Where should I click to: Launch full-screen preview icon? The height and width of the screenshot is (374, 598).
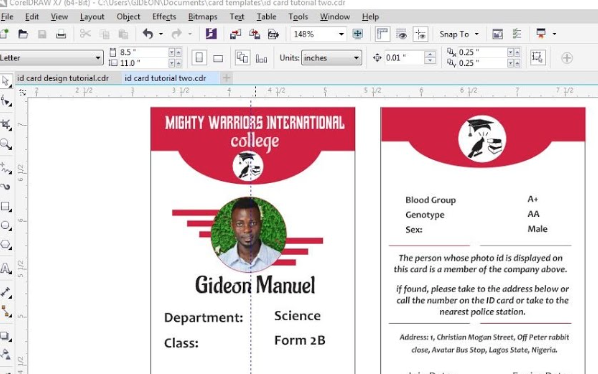[x=357, y=34]
